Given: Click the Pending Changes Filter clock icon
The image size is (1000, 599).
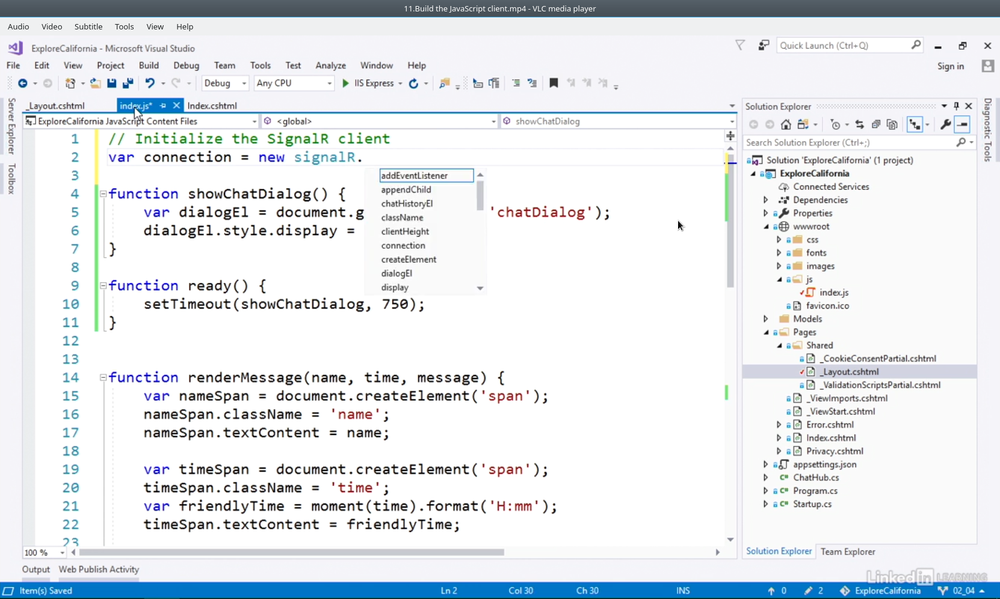Looking at the screenshot, I should pyautogui.click(x=835, y=124).
